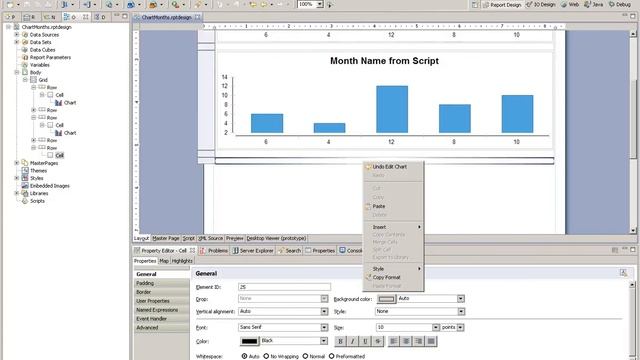The image size is (640, 360).
Task: Open the font Size dropdown
Action: 436,327
